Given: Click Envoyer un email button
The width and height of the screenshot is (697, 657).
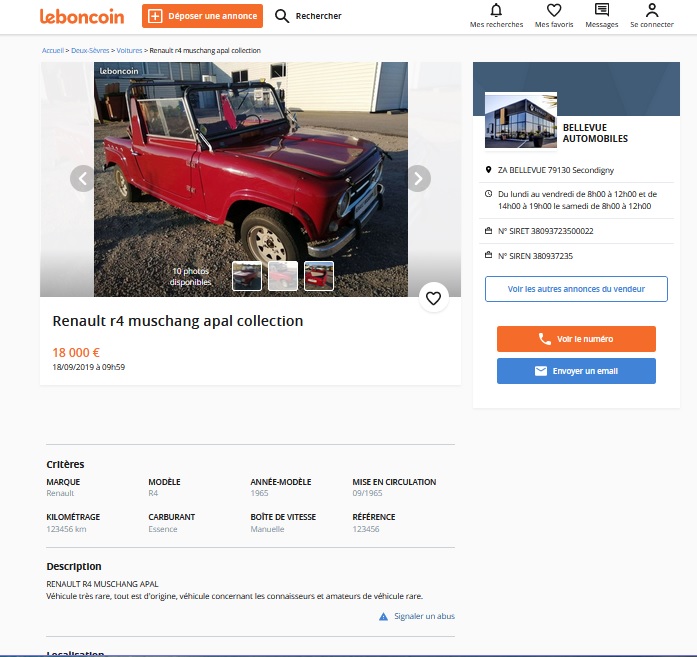Looking at the screenshot, I should (576, 371).
